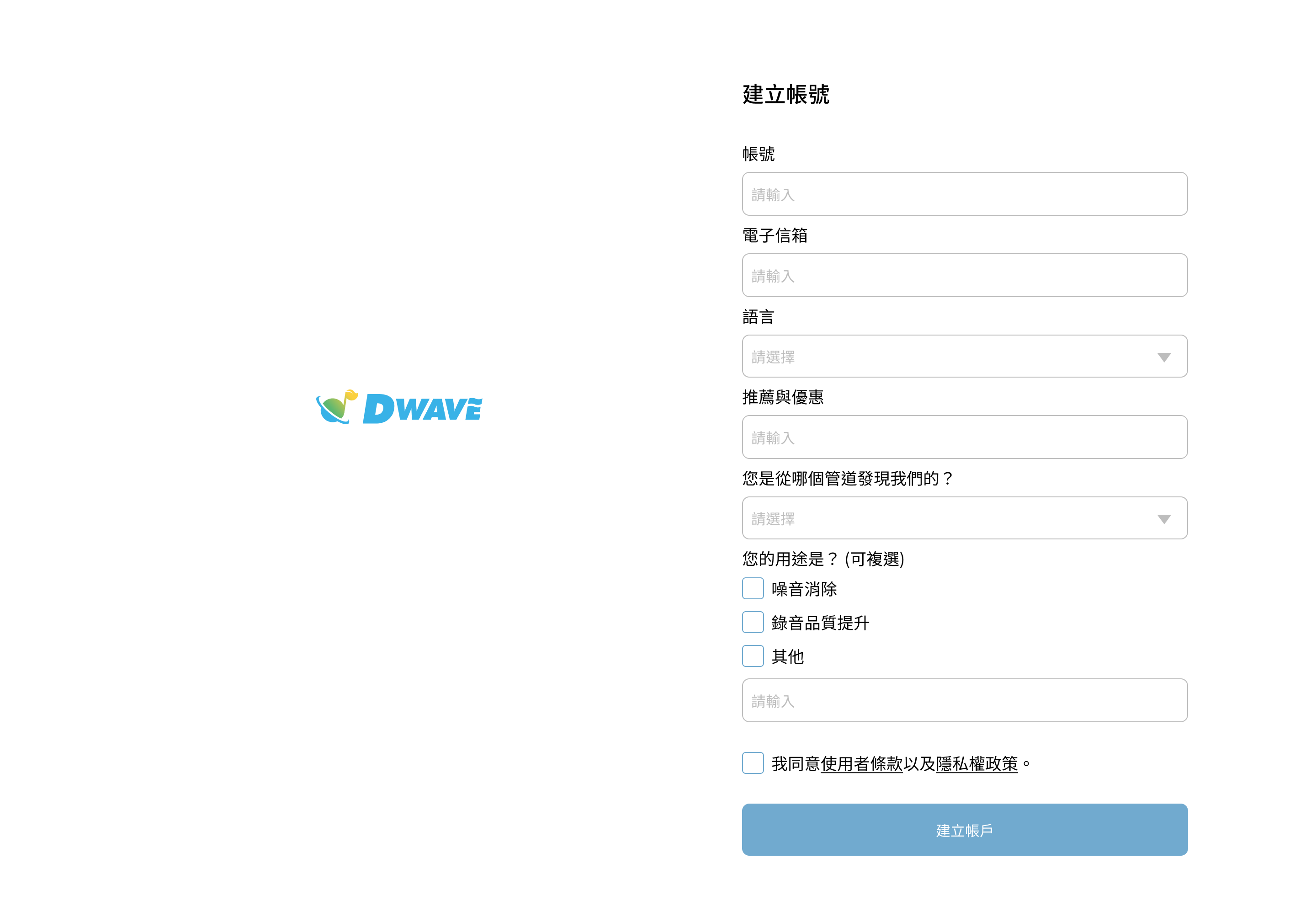Open the 隱私權政策 link
This screenshot has width=1316, height=906.
click(976, 764)
